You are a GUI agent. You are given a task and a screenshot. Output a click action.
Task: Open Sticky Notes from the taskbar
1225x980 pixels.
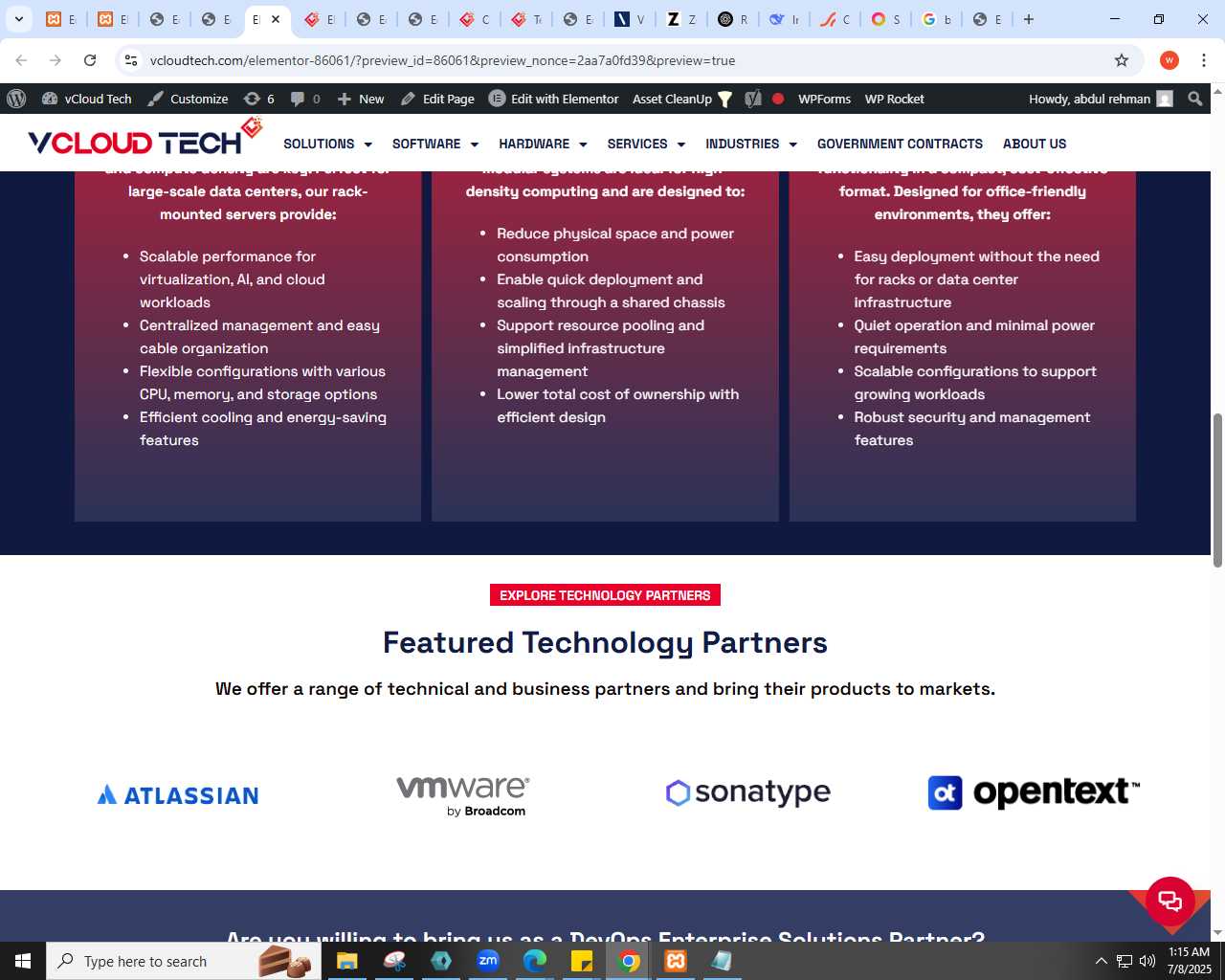582,961
